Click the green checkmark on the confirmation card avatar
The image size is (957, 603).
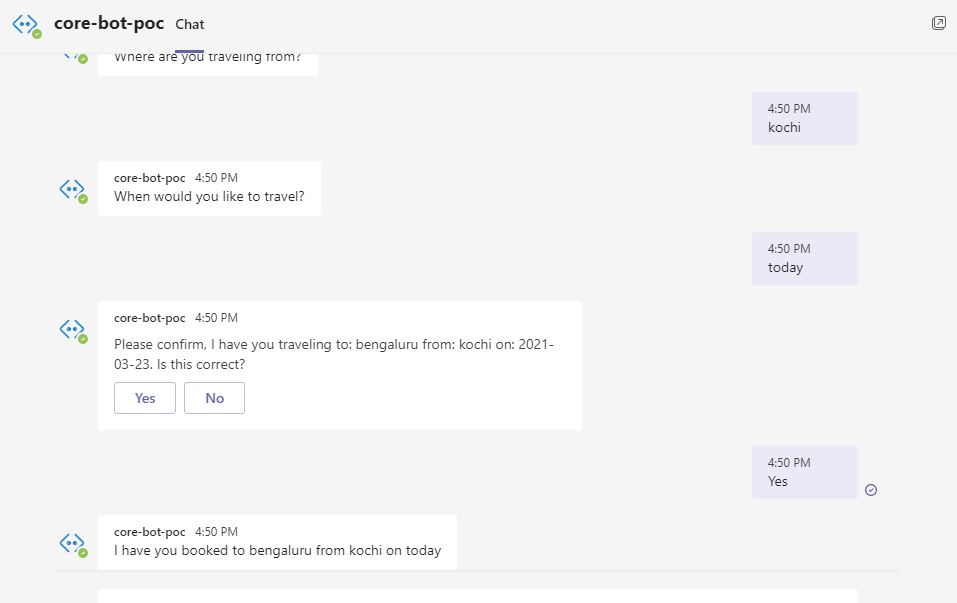81,338
